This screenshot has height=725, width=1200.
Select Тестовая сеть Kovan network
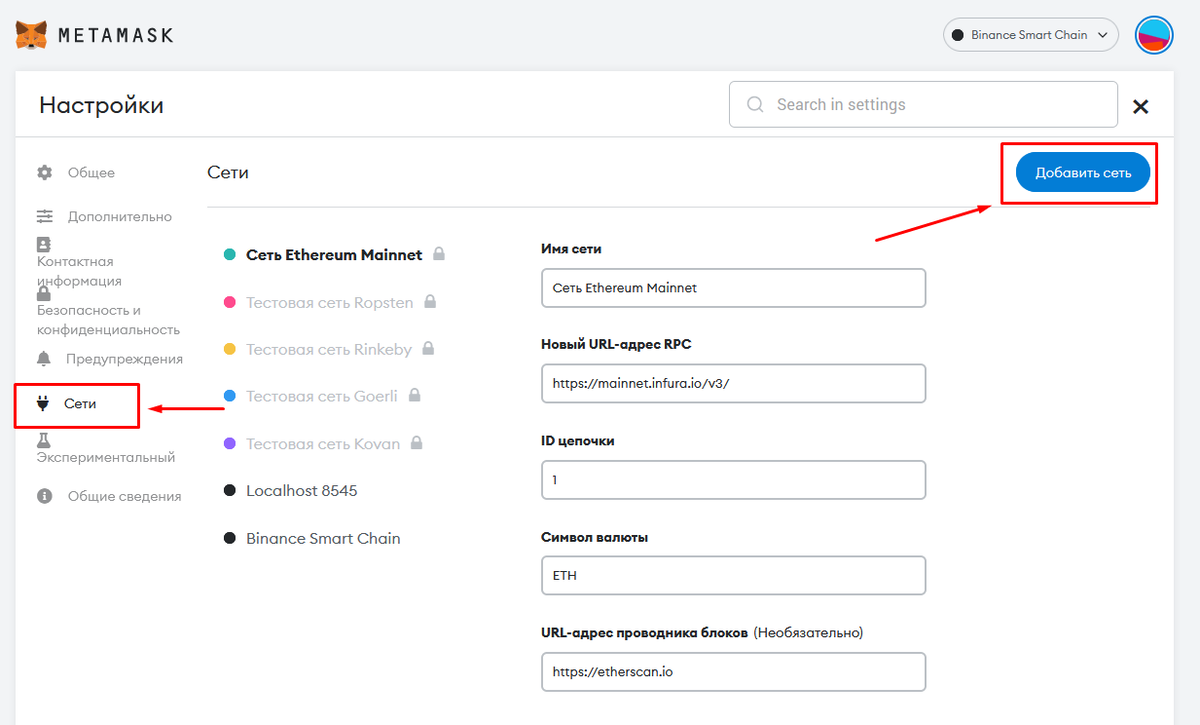point(324,443)
